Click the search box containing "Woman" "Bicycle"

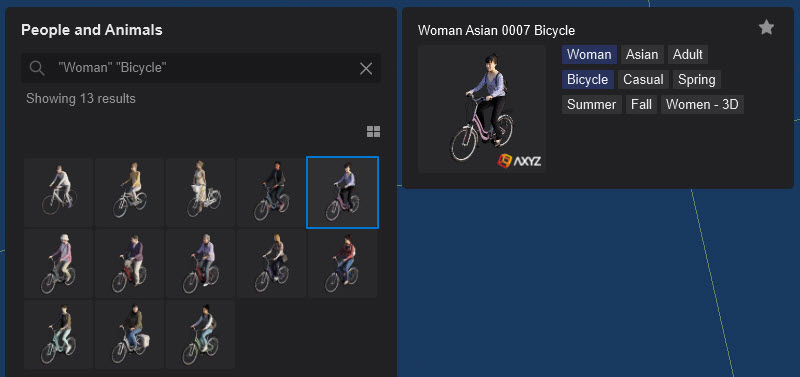pos(201,68)
